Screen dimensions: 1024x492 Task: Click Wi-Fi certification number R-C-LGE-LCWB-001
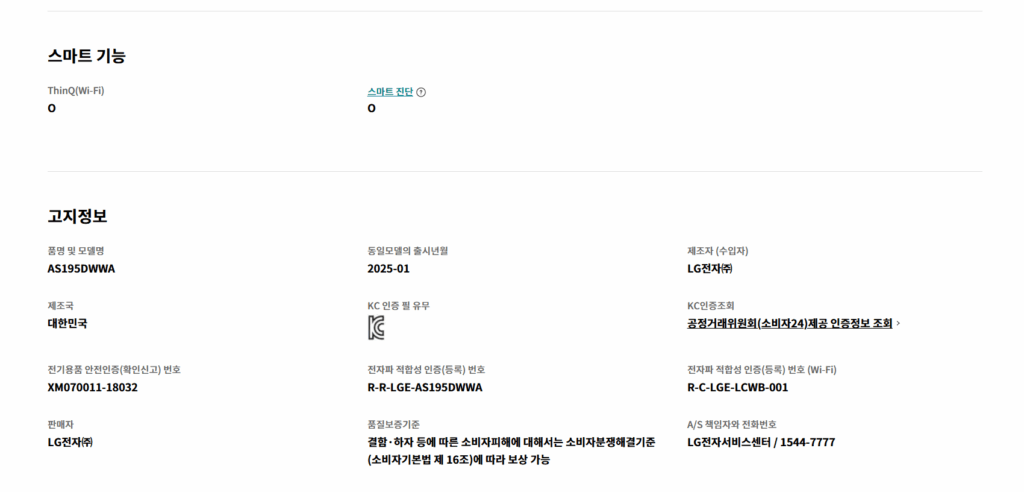737,387
